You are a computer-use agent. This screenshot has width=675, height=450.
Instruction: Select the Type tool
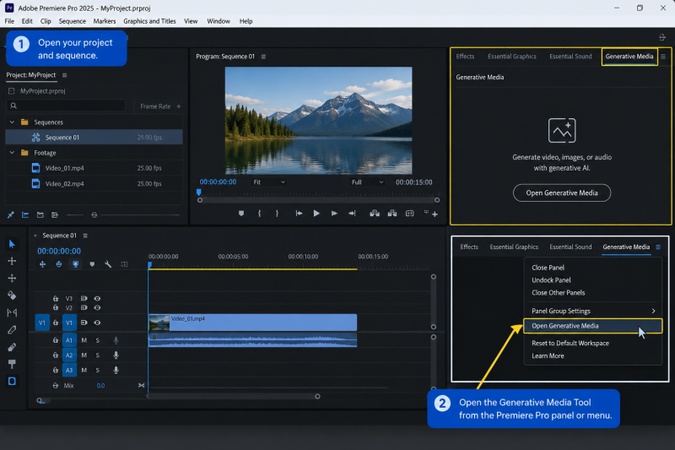pyautogui.click(x=12, y=364)
